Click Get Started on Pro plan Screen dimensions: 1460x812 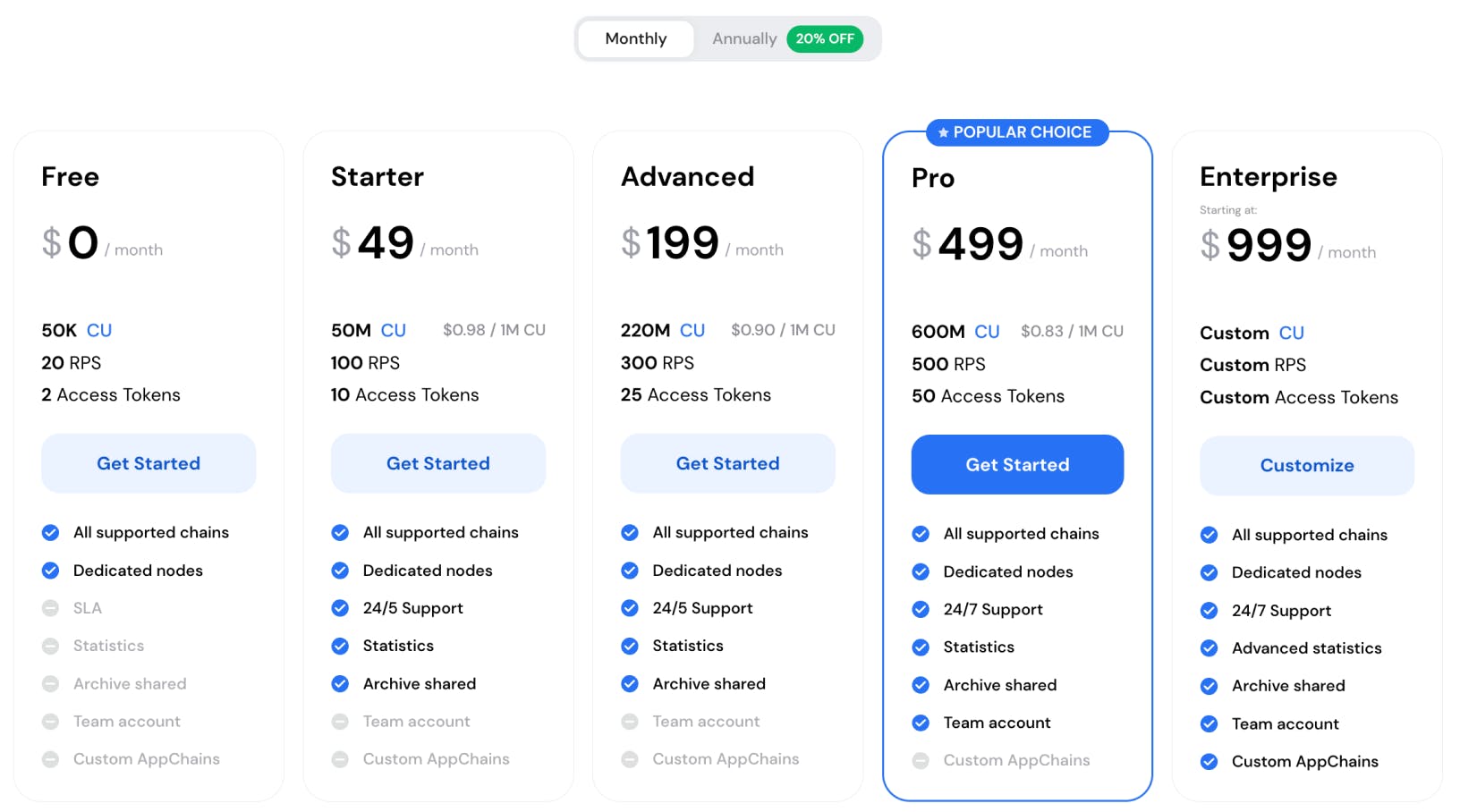pyautogui.click(x=1017, y=465)
